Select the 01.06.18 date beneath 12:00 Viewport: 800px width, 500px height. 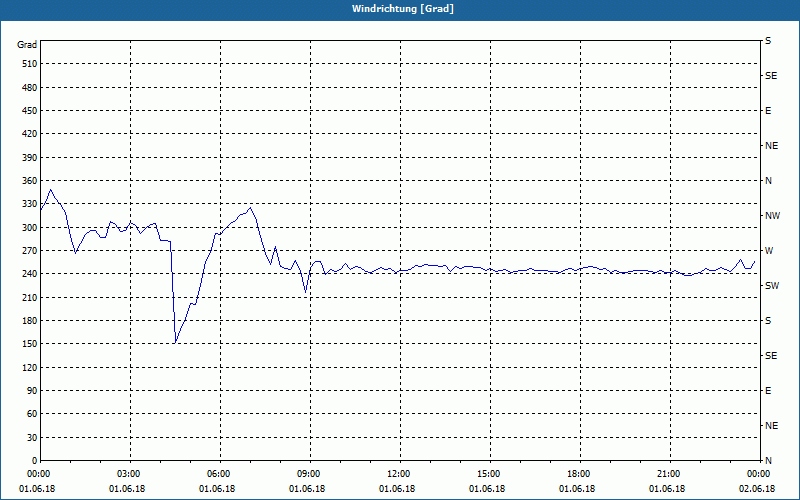(x=397, y=489)
